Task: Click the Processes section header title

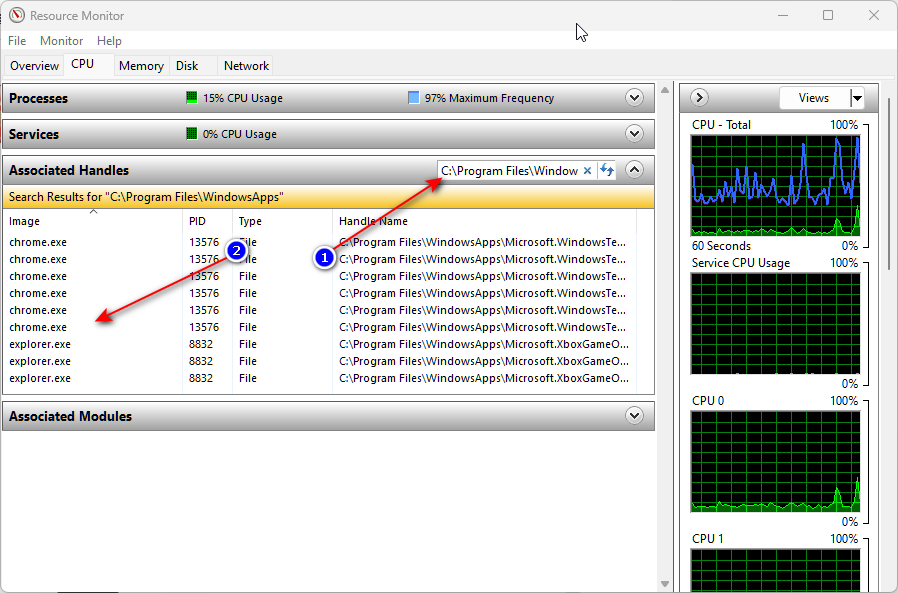Action: [38, 98]
